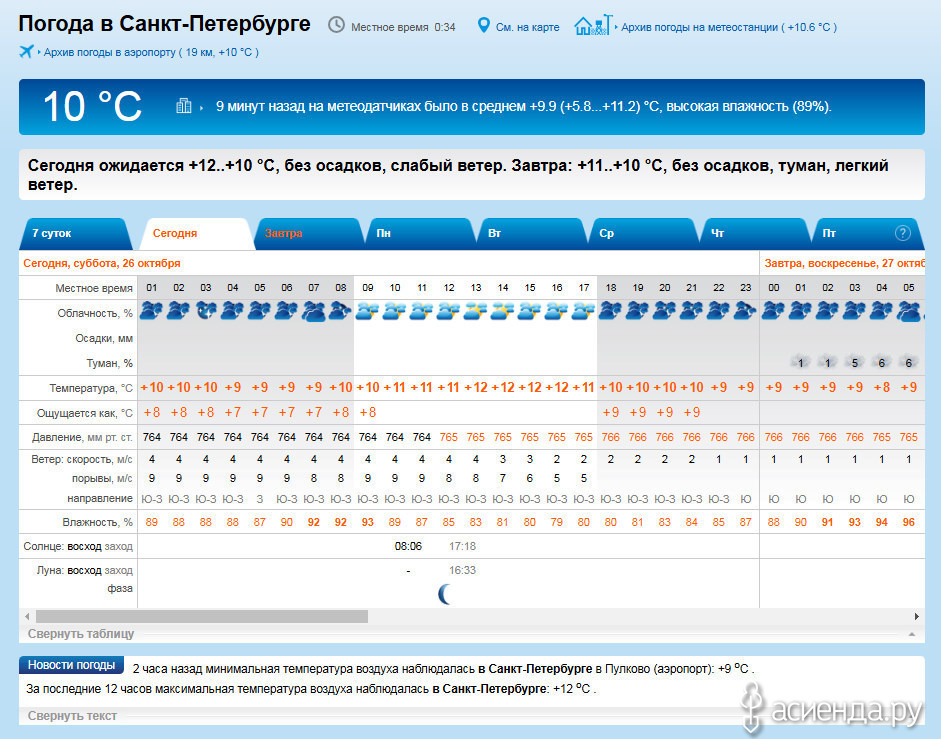Click Завтра, воскресенье, 27 header
941x739 pixels.
point(844,263)
